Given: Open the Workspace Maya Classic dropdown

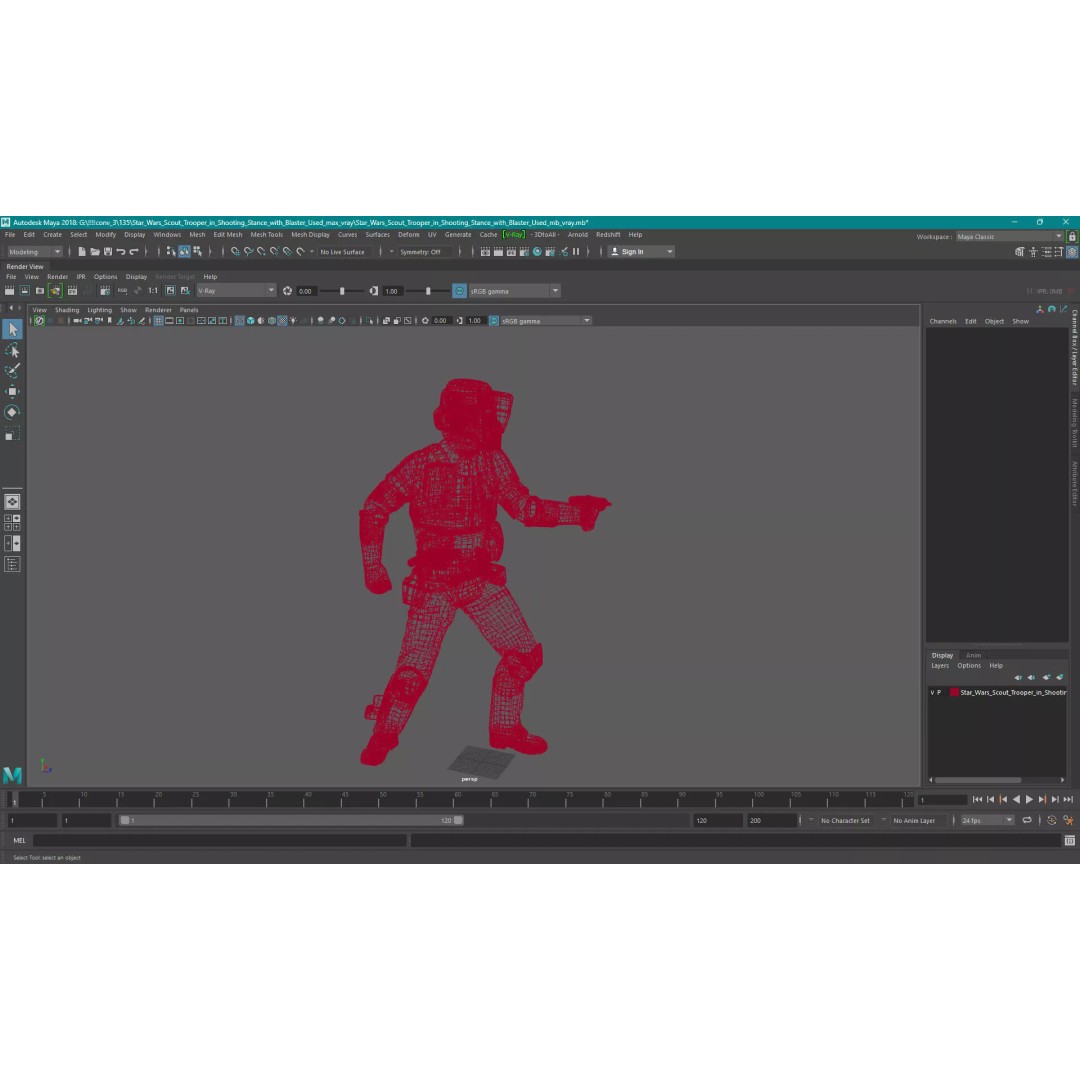Looking at the screenshot, I should 1010,237.
